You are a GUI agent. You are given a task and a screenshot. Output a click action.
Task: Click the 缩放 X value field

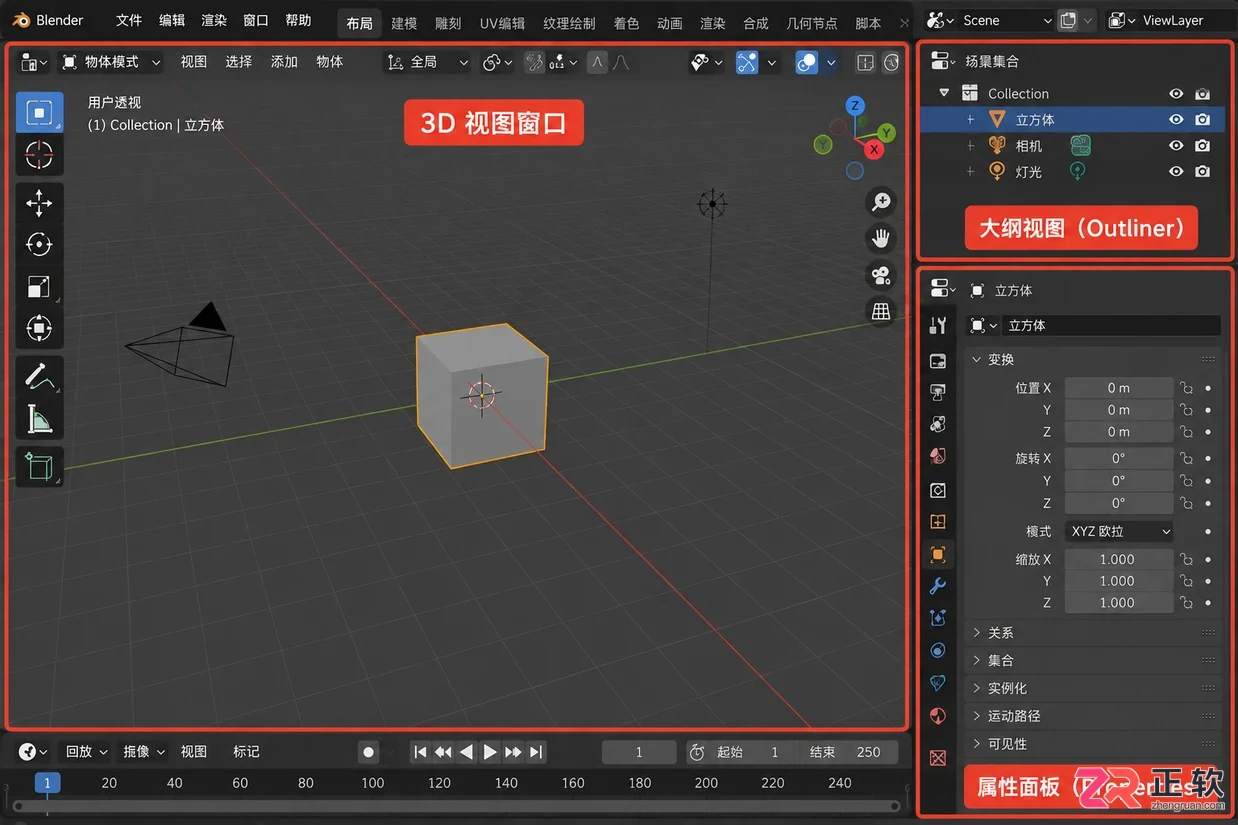1118,560
